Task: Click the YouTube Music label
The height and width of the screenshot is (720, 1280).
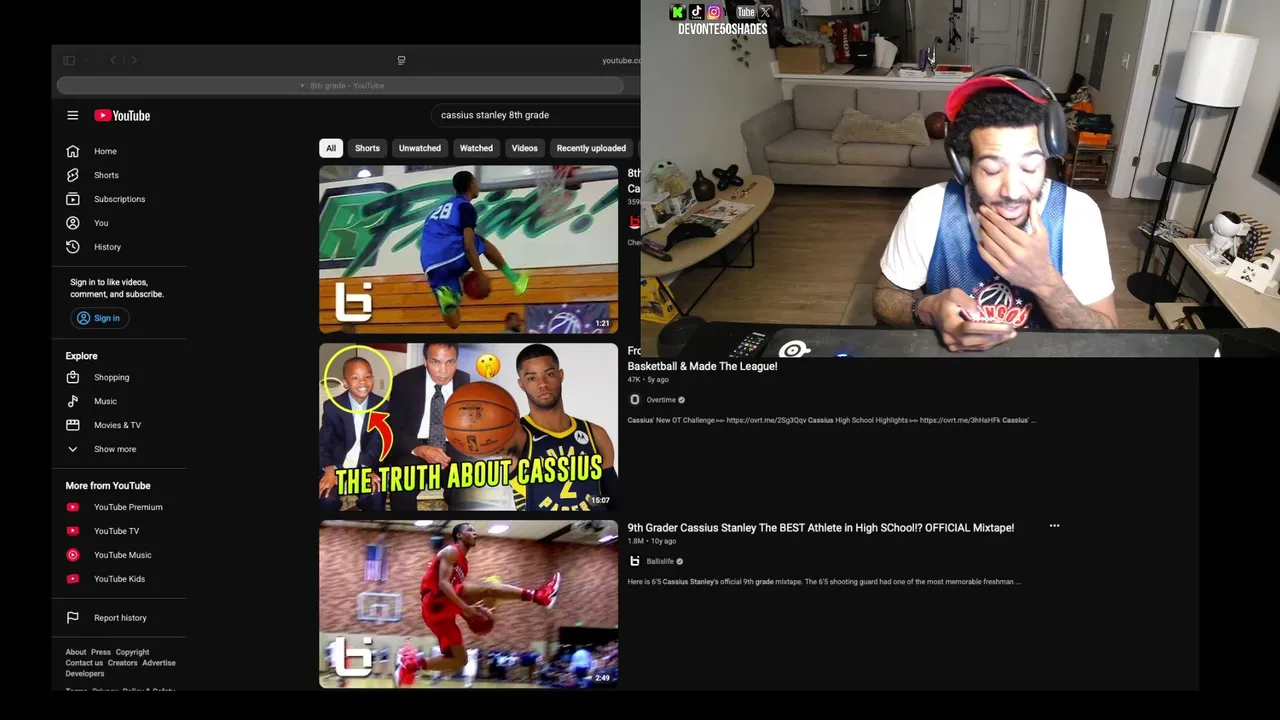Action: (123, 555)
